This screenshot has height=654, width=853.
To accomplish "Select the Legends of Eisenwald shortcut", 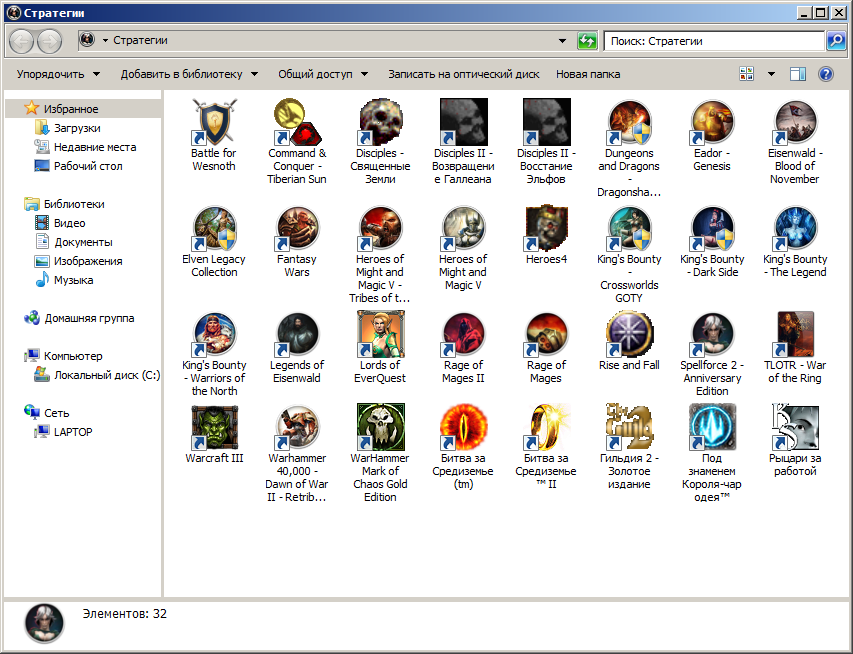I will [297, 348].
